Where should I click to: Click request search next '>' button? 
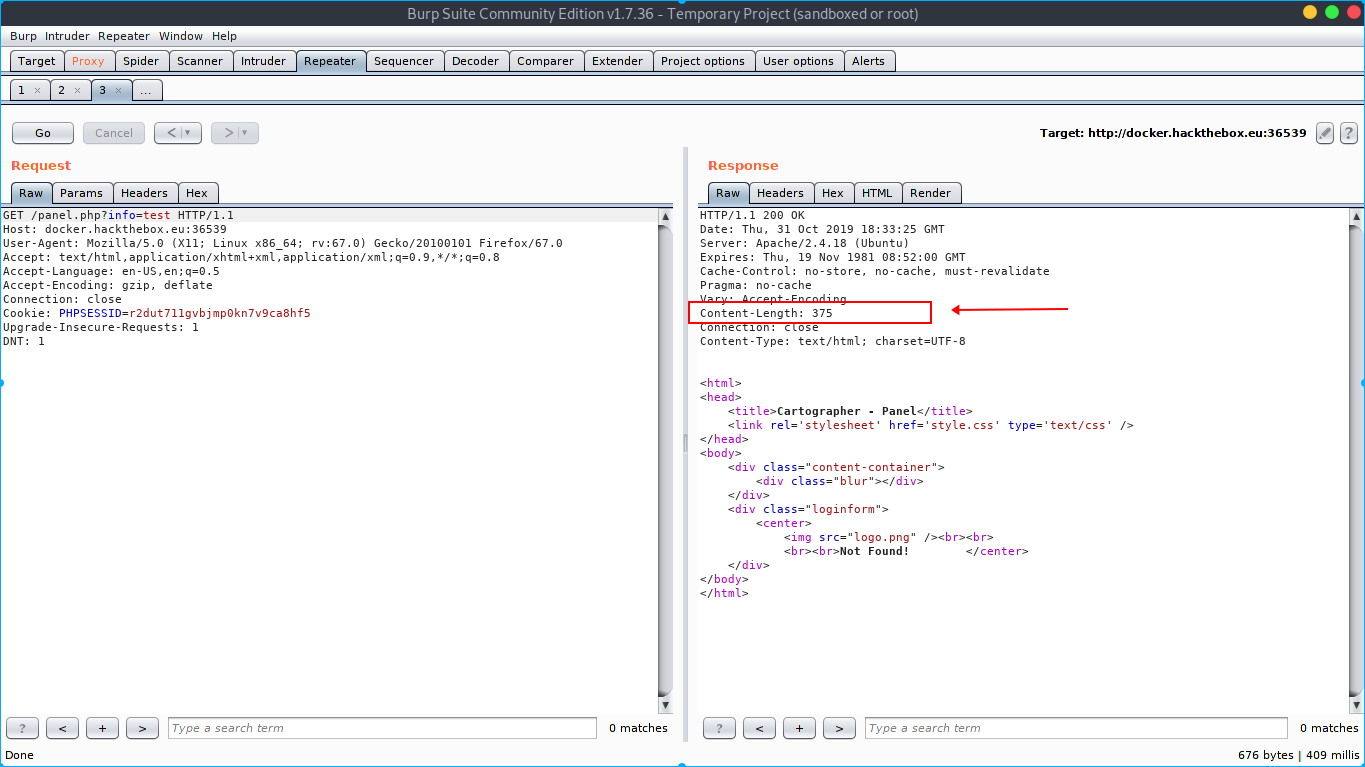coord(142,728)
